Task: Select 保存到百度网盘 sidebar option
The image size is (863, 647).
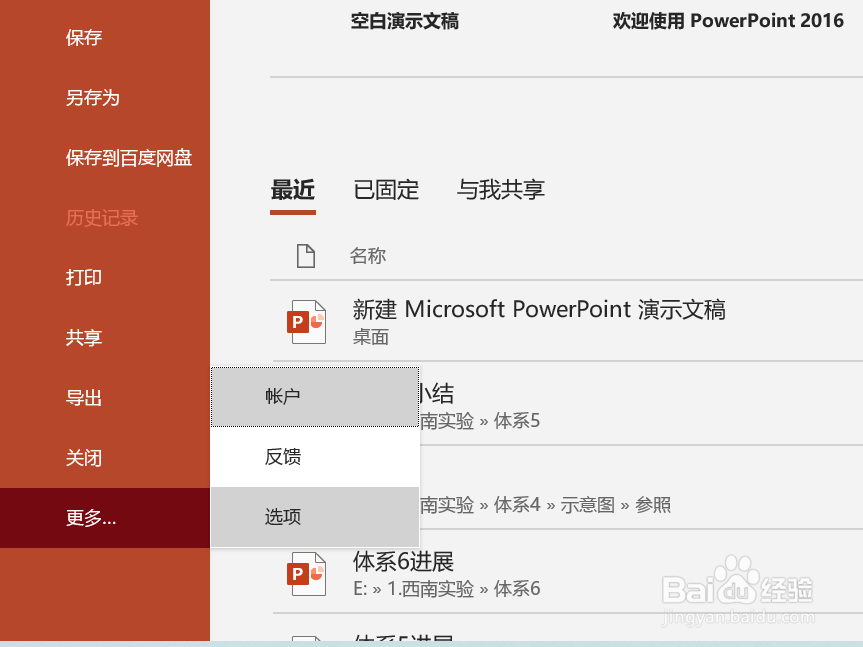Action: pos(129,158)
